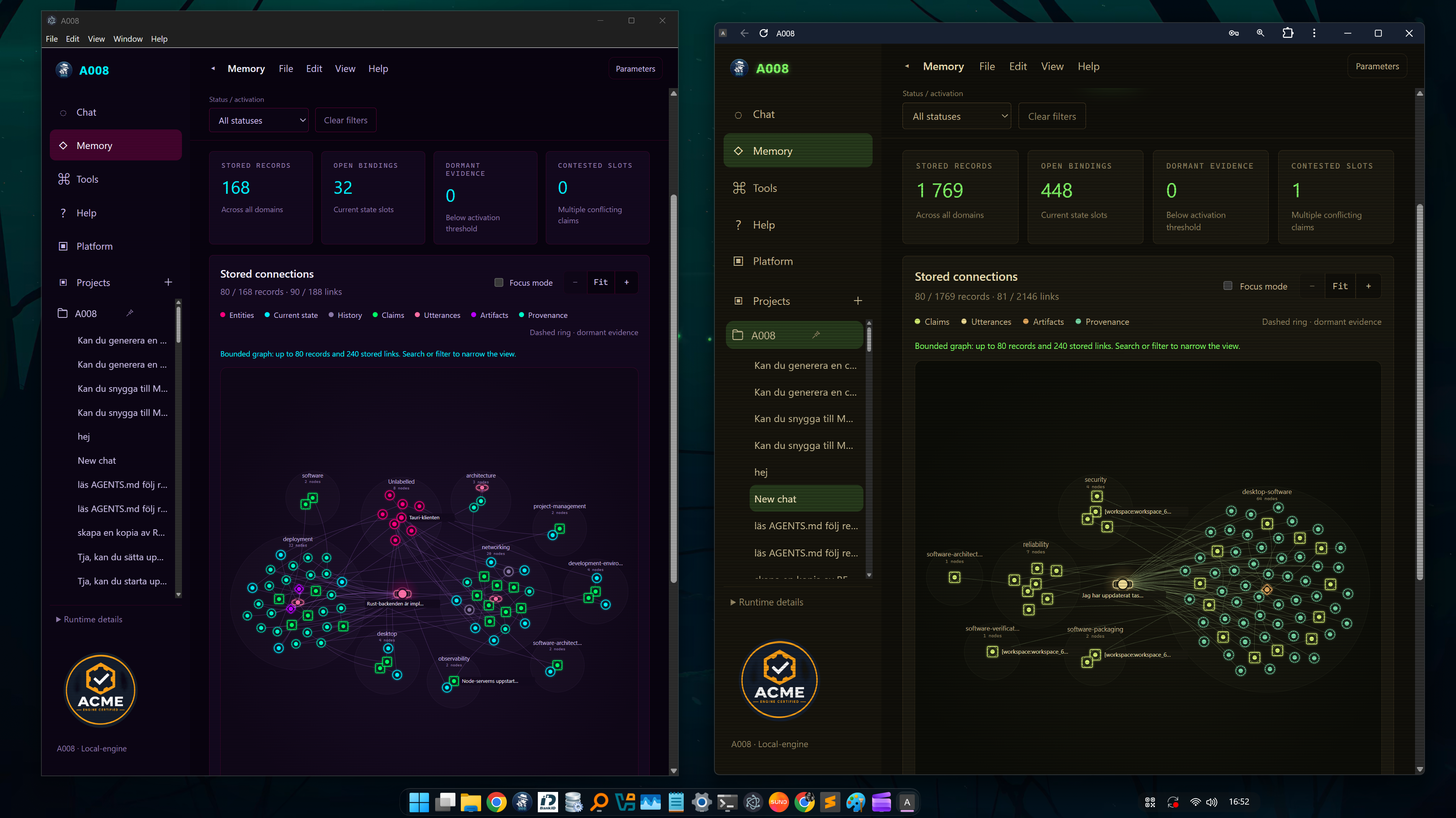Click the Fit graph button, left window
1456x818 pixels.
pos(600,283)
